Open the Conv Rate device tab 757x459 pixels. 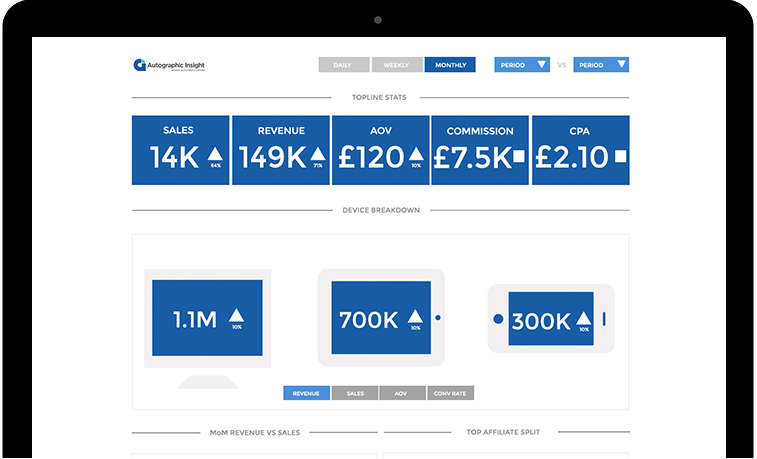[x=450, y=393]
